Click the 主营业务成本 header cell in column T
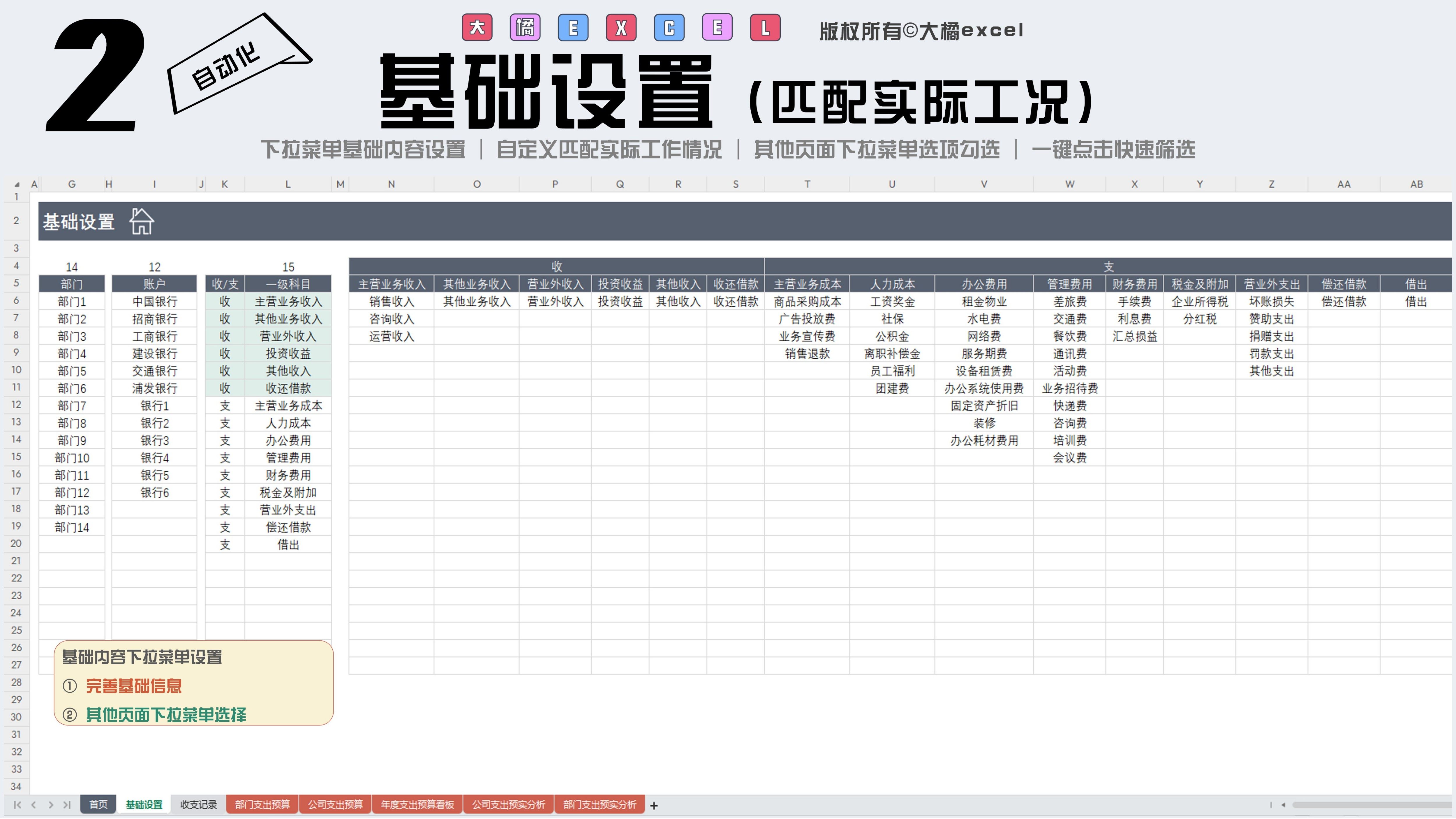 pyautogui.click(x=807, y=284)
